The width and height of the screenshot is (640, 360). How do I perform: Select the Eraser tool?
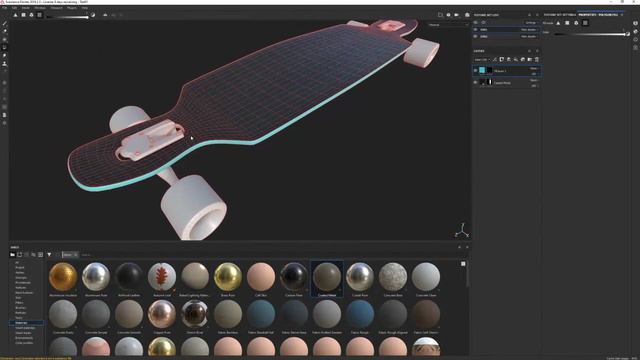pos(4,31)
